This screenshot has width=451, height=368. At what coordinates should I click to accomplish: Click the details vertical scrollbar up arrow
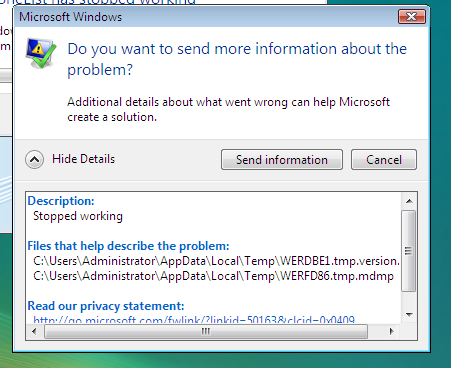click(409, 201)
